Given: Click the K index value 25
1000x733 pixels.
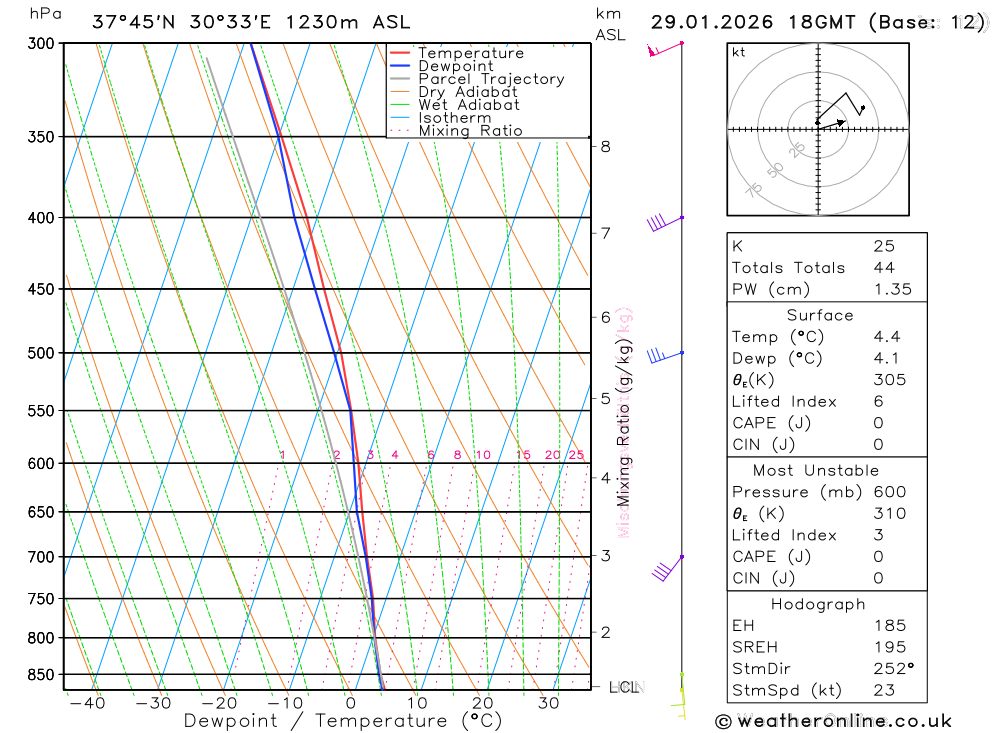Looking at the screenshot, I should (884, 246).
